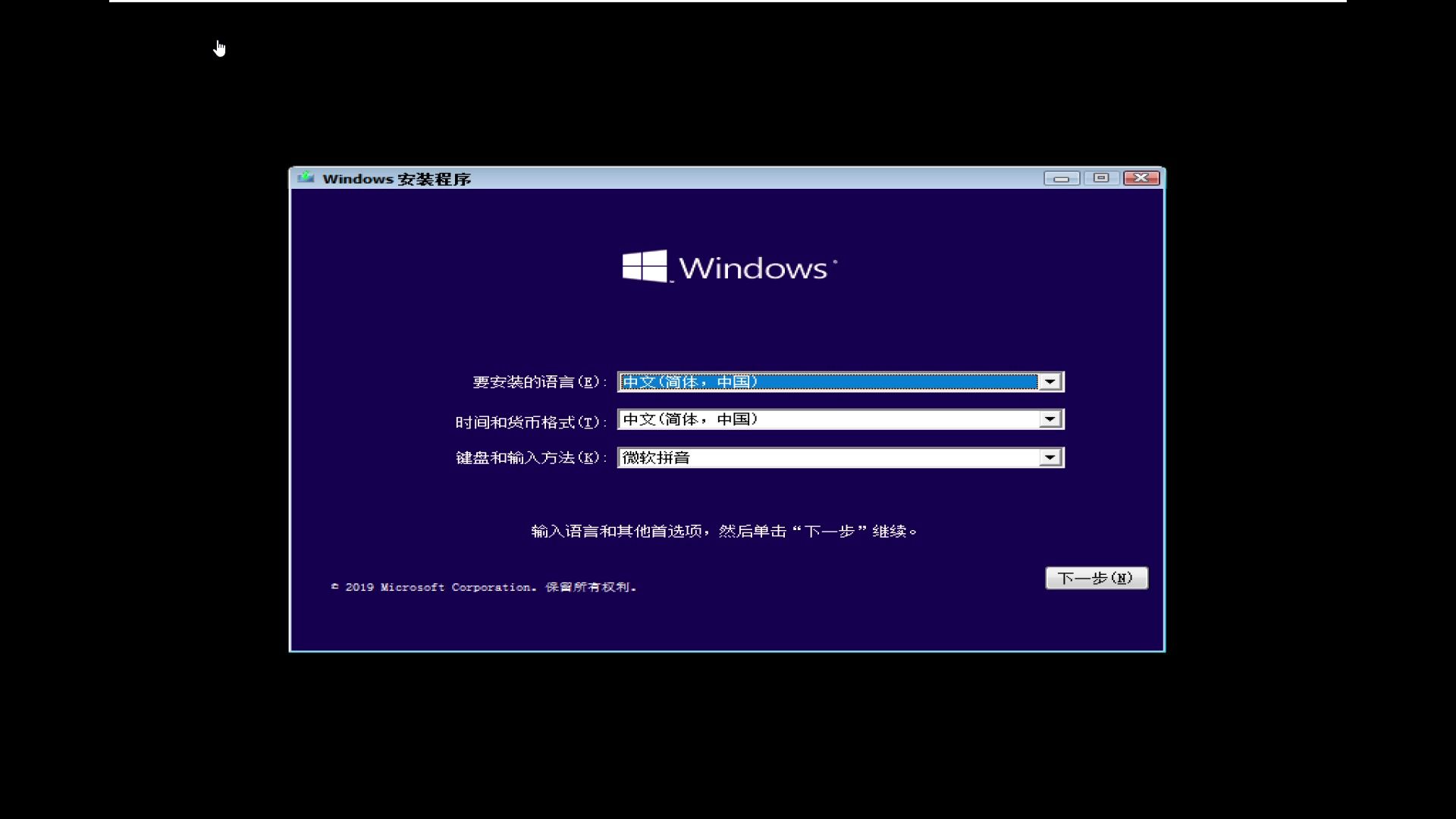Open the 键盘和输入方法 dropdown arrow
Image resolution: width=1456 pixels, height=819 pixels.
click(1050, 457)
